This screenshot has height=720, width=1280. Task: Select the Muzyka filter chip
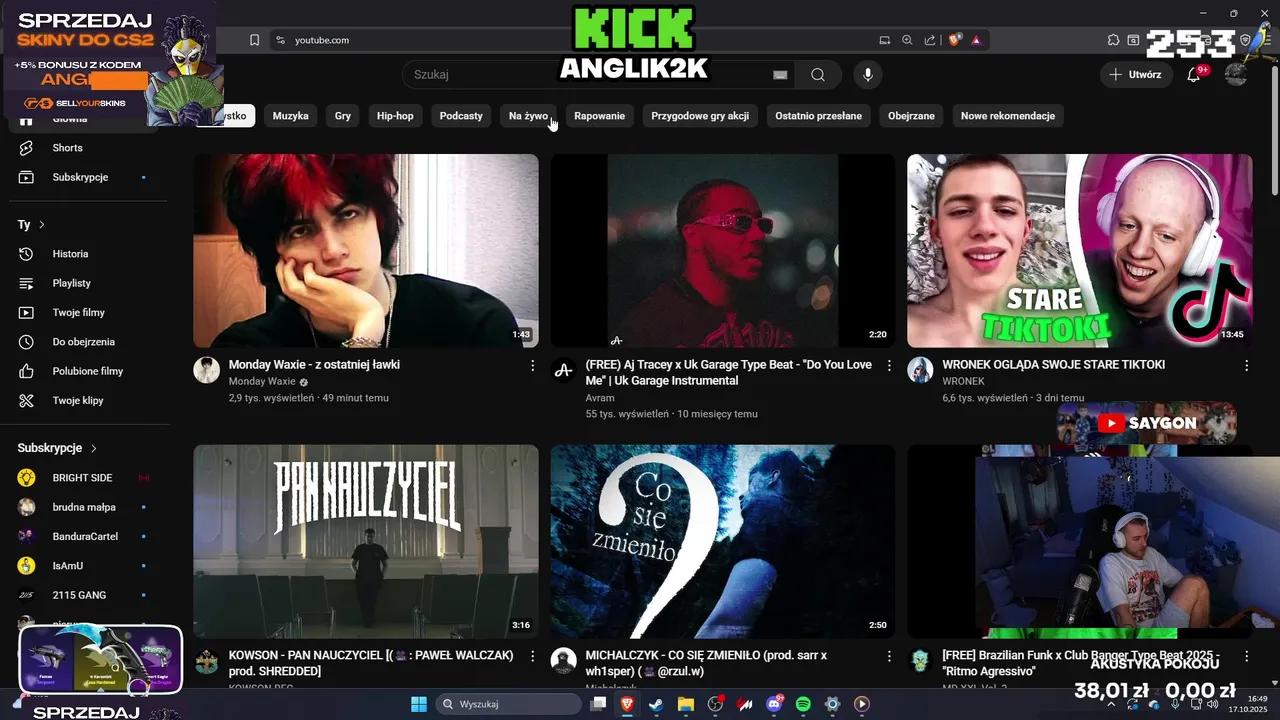tap(291, 116)
